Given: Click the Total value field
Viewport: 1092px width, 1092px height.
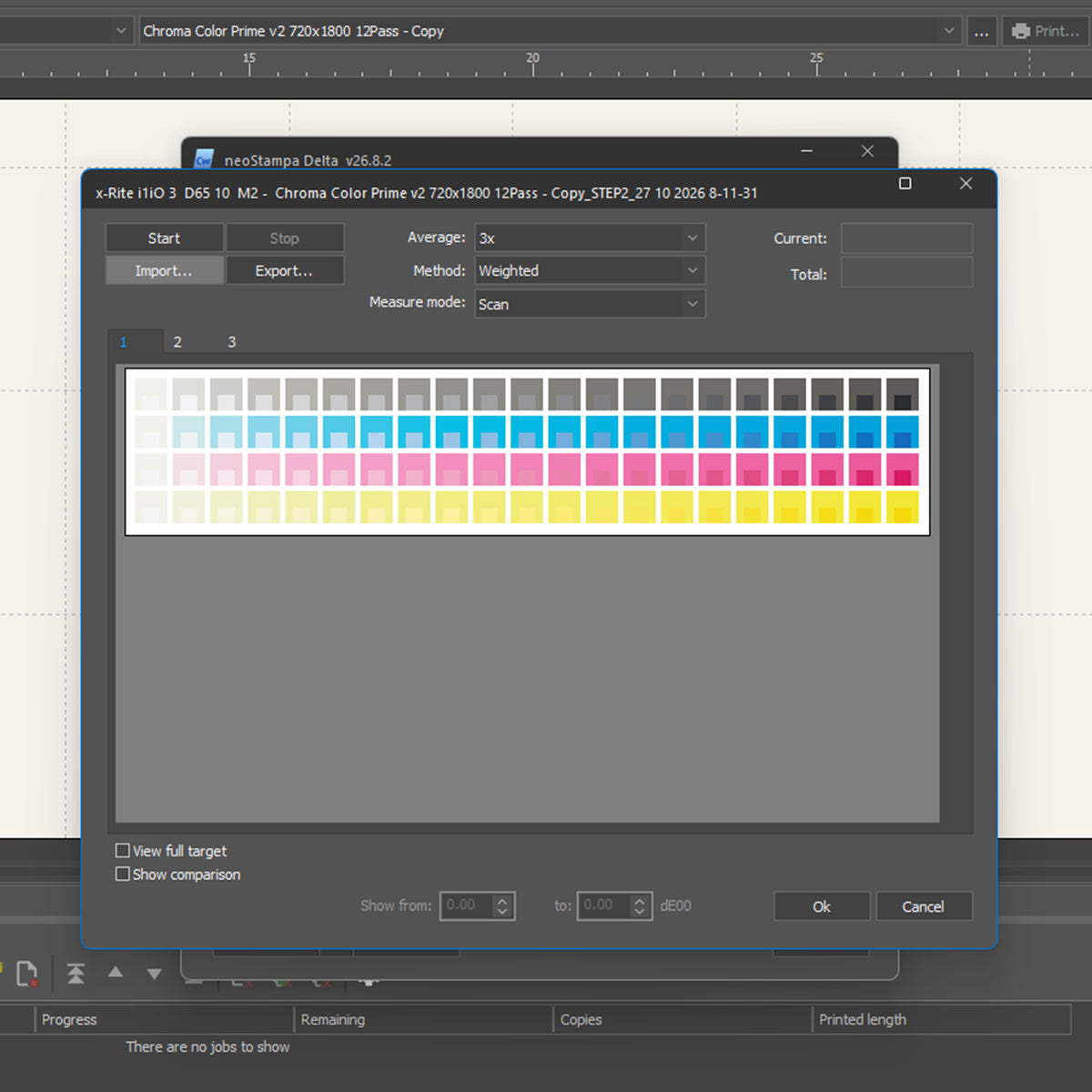Looking at the screenshot, I should [x=906, y=272].
